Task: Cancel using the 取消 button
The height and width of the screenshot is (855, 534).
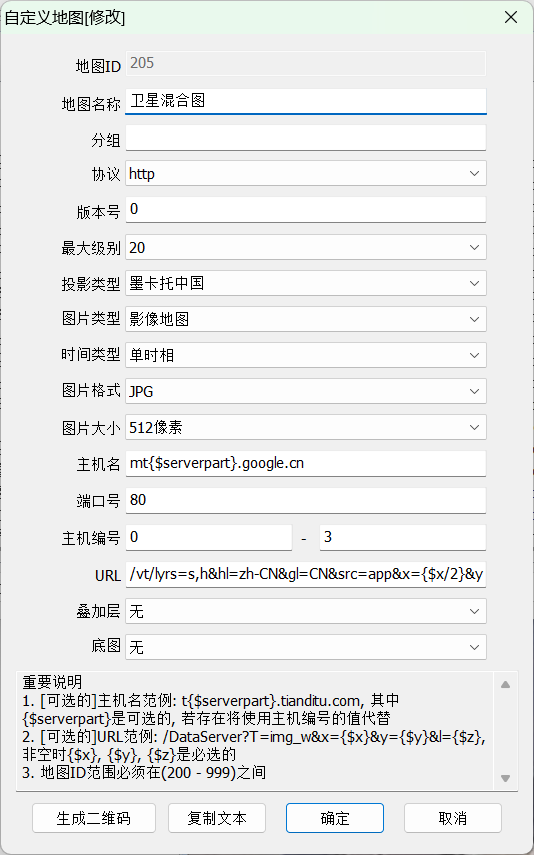Action: 453,818
